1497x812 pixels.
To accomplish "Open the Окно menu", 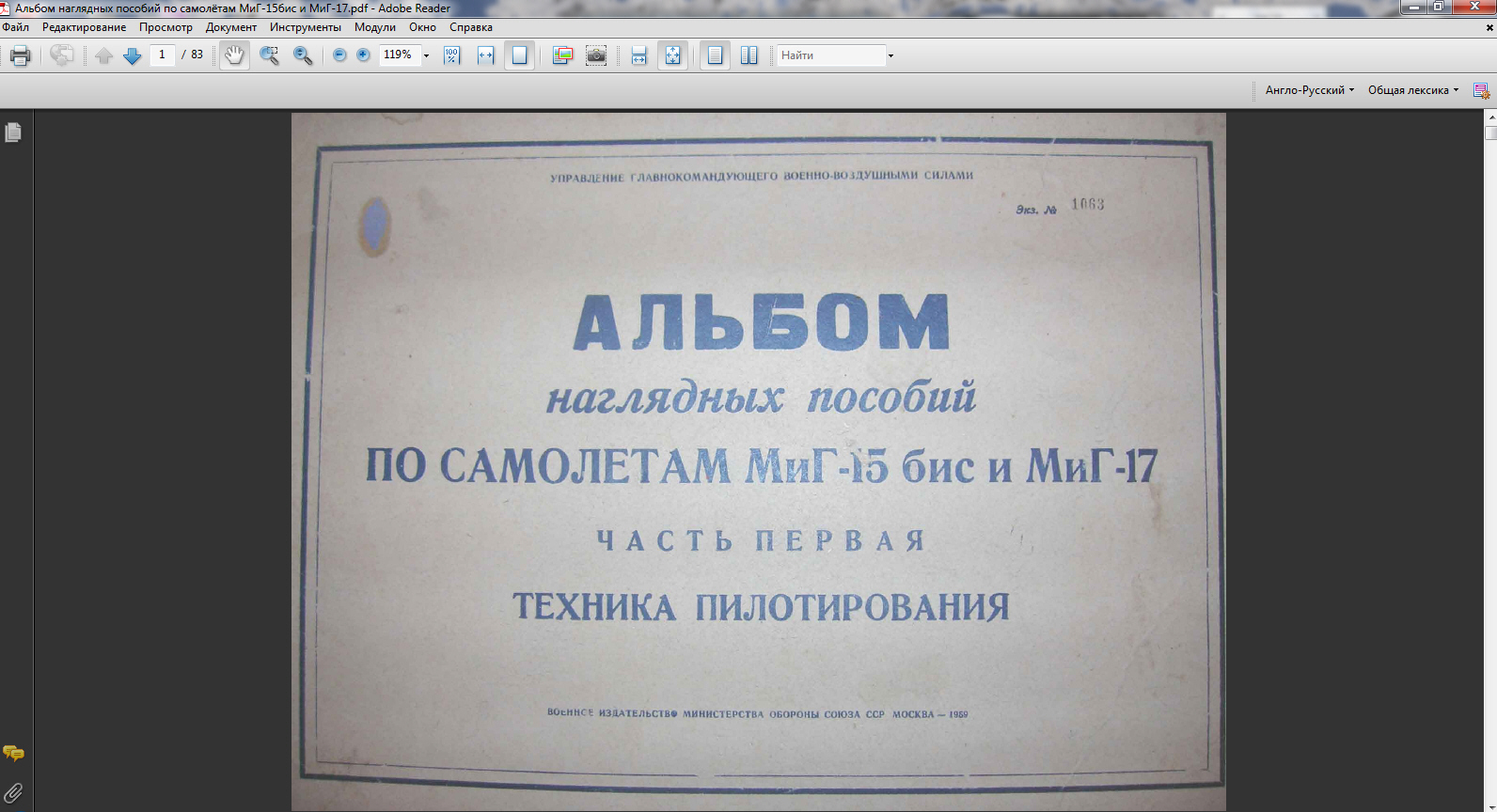I will click(422, 27).
